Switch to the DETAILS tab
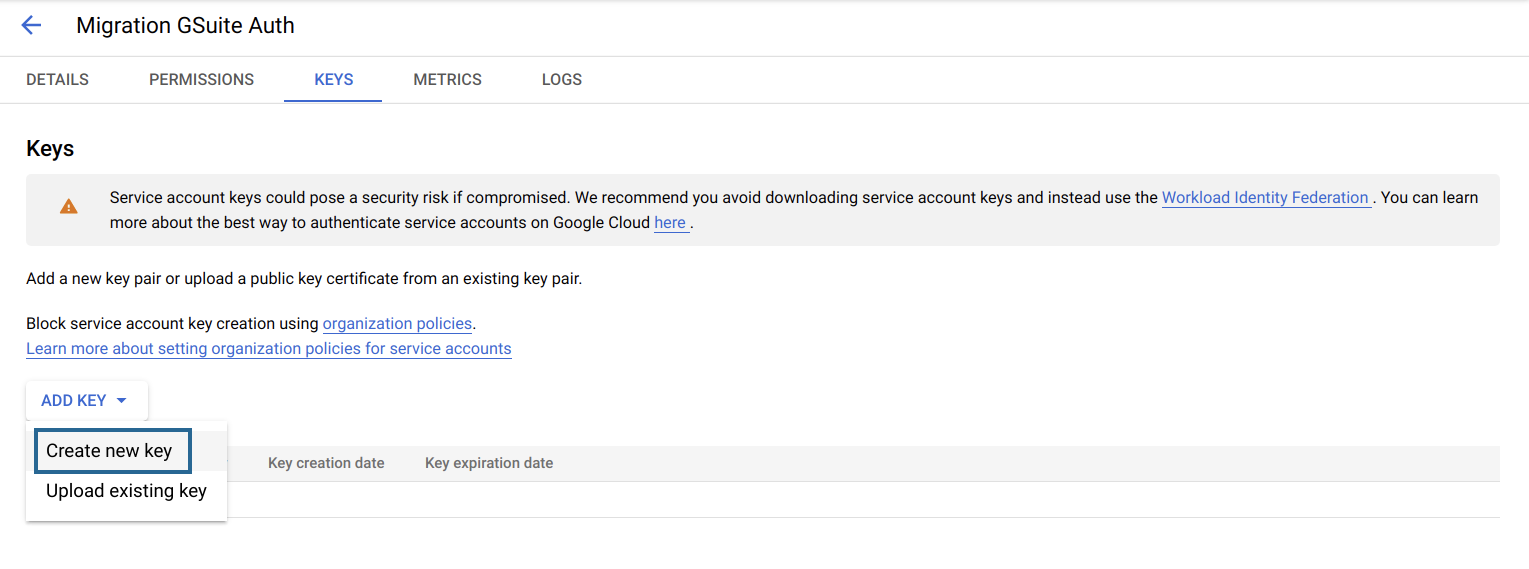This screenshot has height=569, width=1529. click(57, 80)
